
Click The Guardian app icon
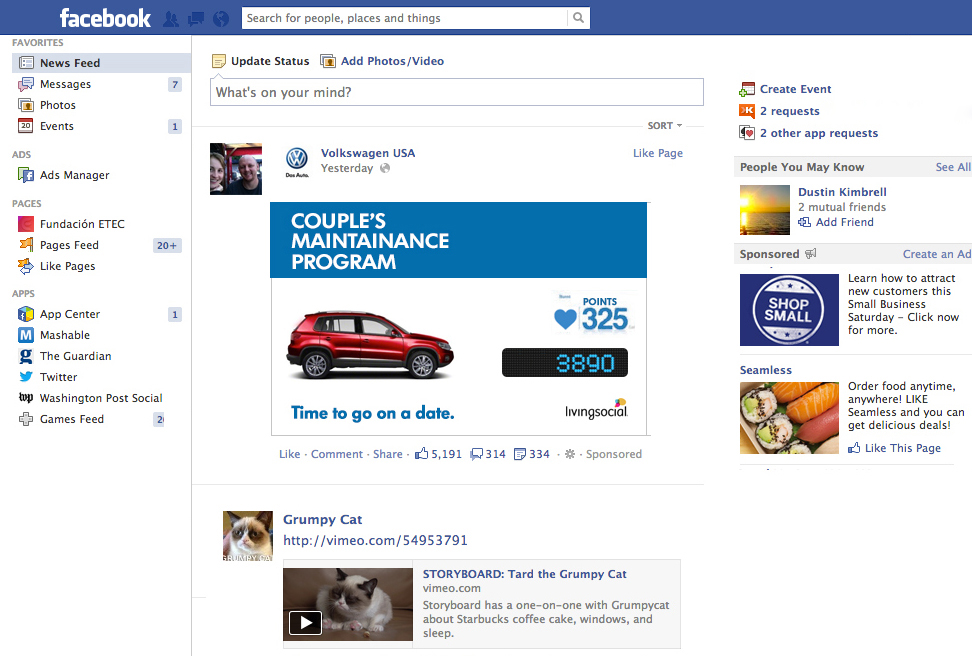tap(26, 356)
